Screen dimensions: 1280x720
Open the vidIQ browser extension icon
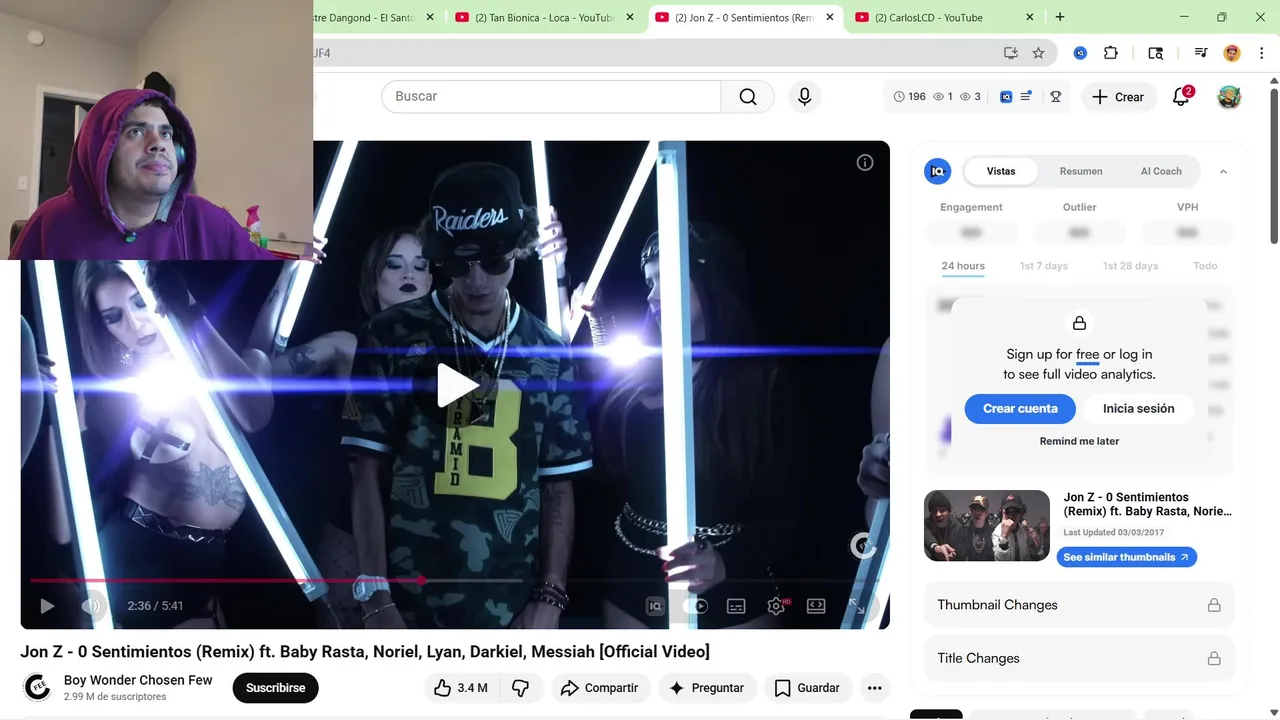(1080, 53)
